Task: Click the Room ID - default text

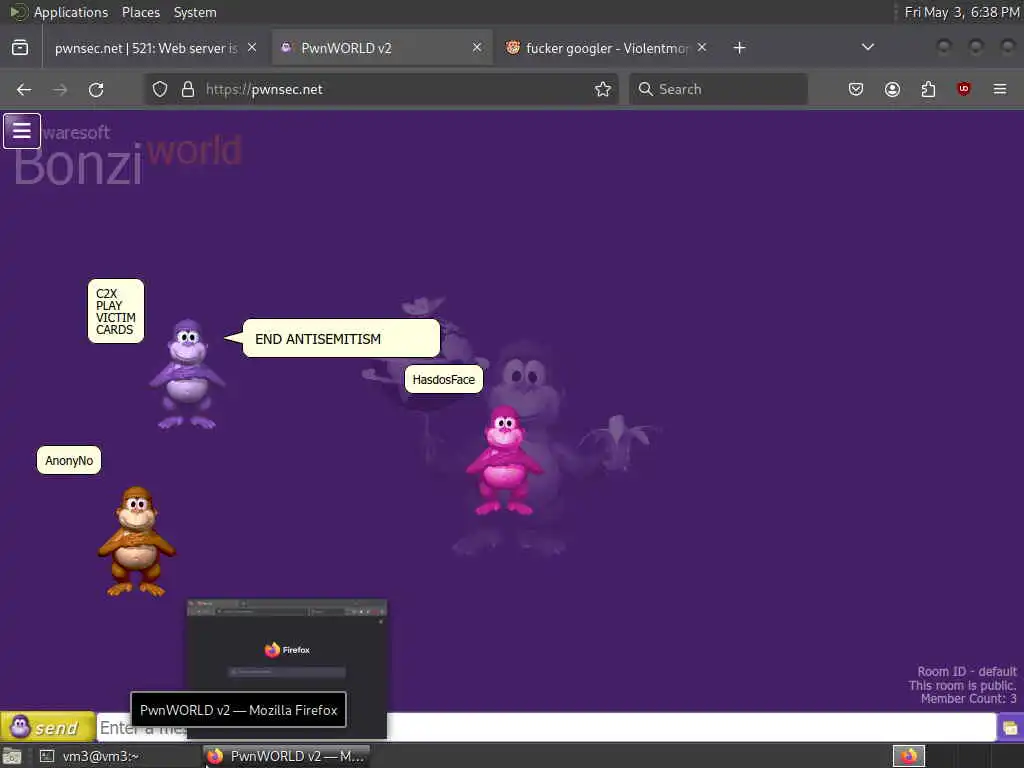Action: [x=967, y=671]
